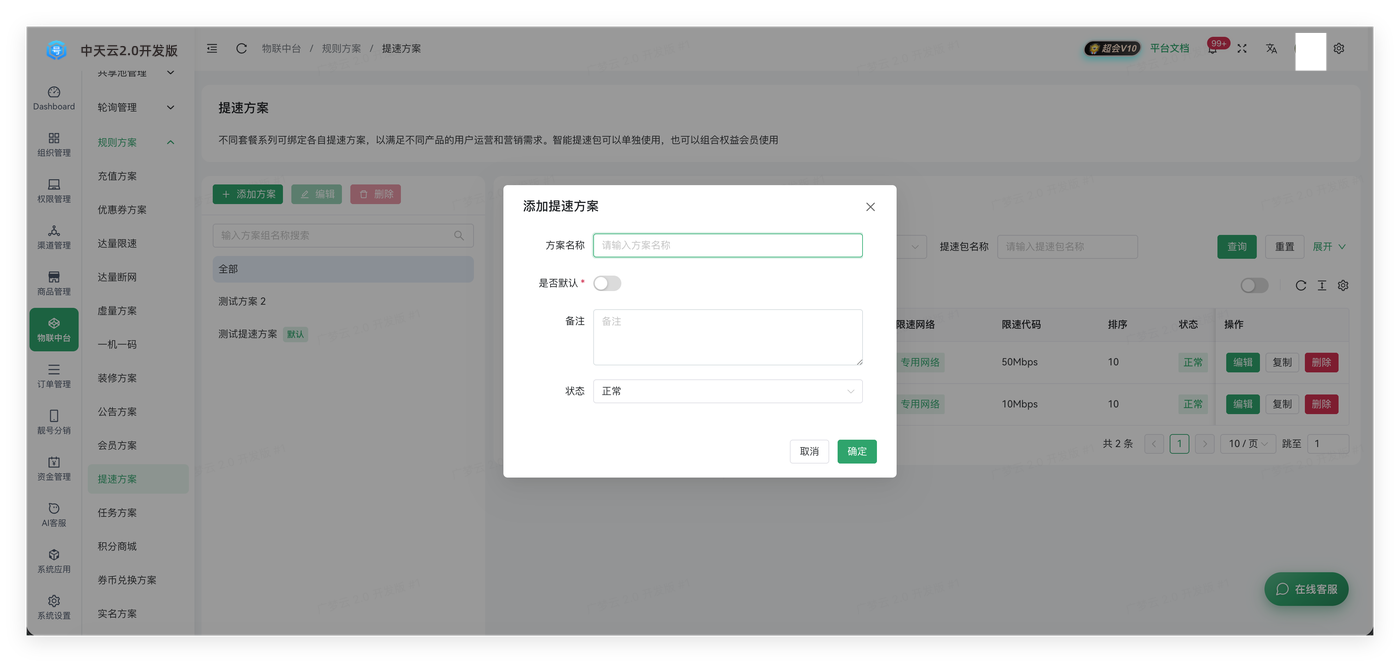1400x662 pixels.
Task: Open 充值方案 menu item
Action: (138, 176)
